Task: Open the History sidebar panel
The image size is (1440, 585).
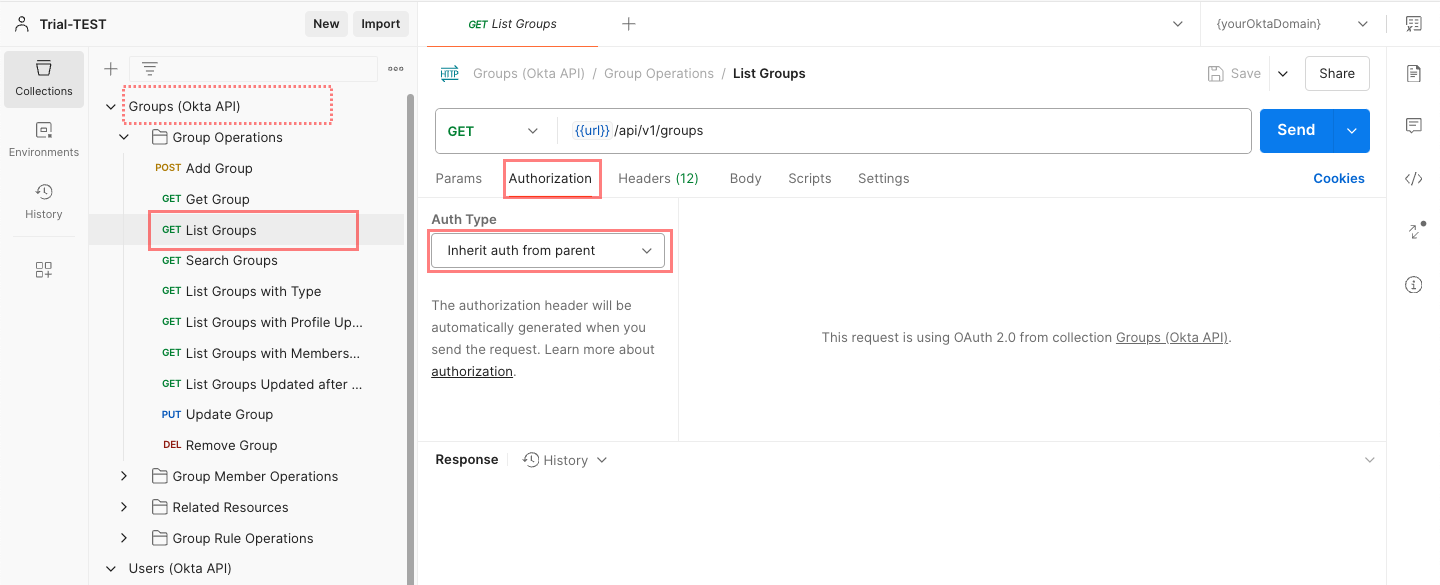Action: 44,201
